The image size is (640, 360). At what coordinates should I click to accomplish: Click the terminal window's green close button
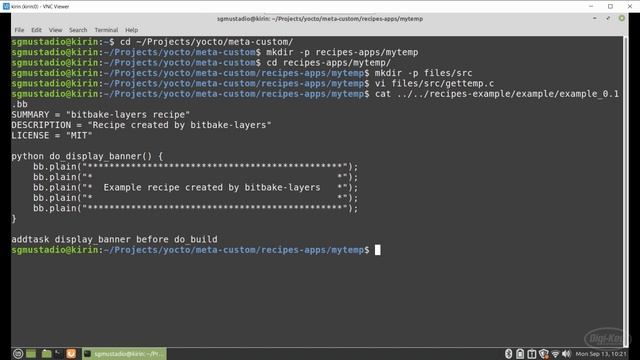tap(622, 18)
